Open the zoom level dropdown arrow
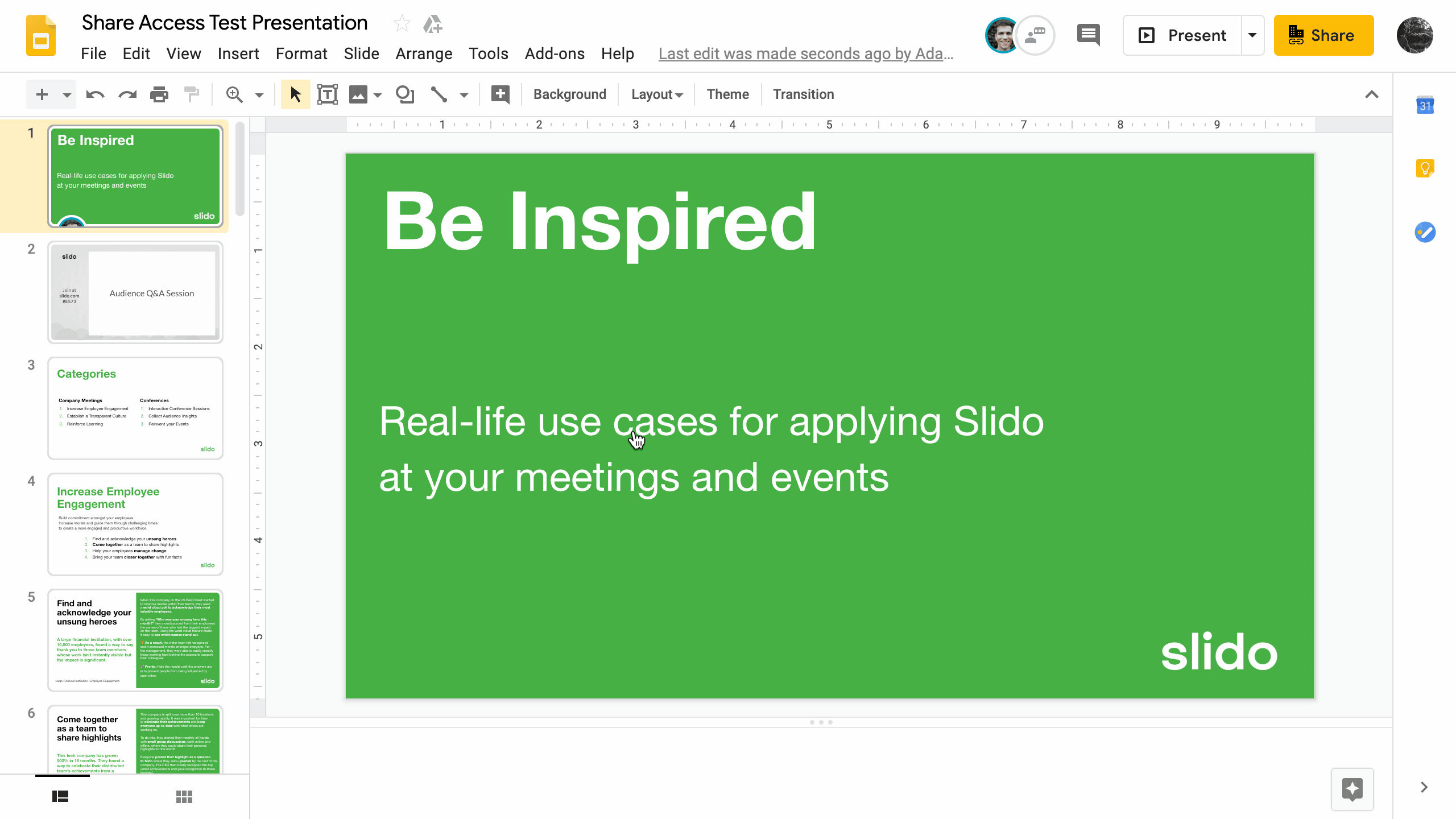Viewport: 1456px width, 819px height. 259,95
